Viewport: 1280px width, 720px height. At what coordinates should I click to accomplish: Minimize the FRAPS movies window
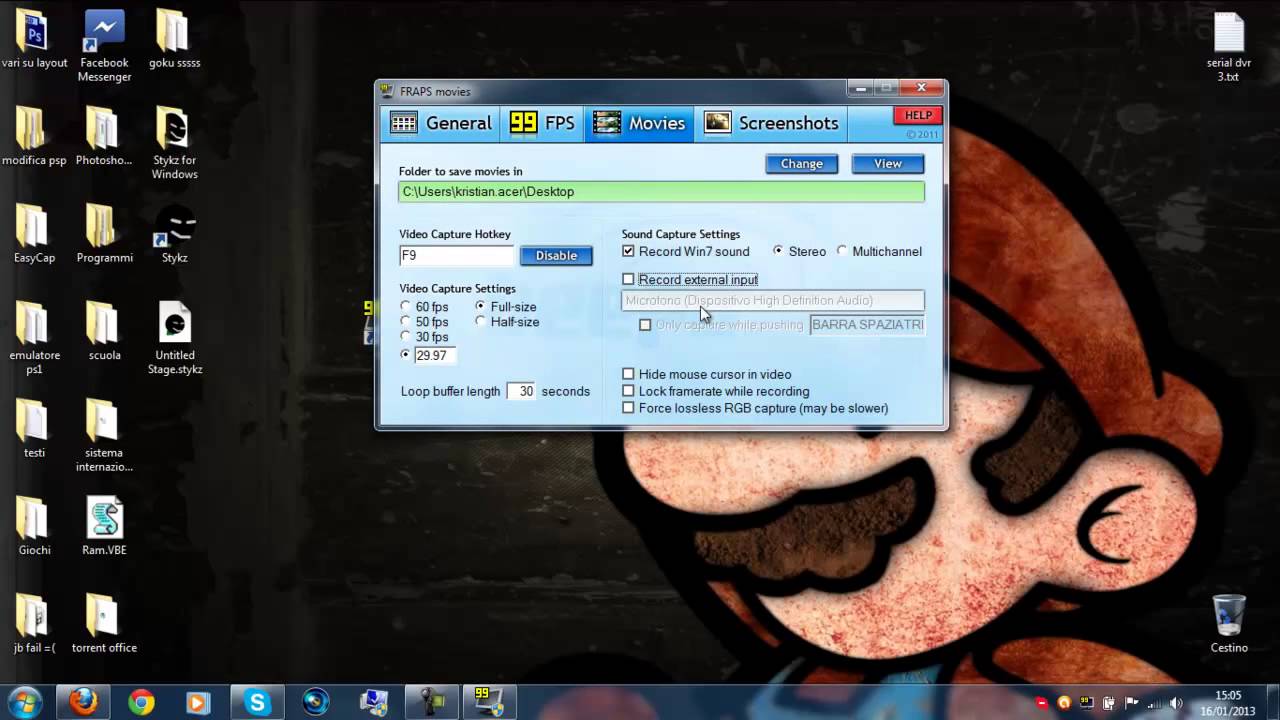860,88
